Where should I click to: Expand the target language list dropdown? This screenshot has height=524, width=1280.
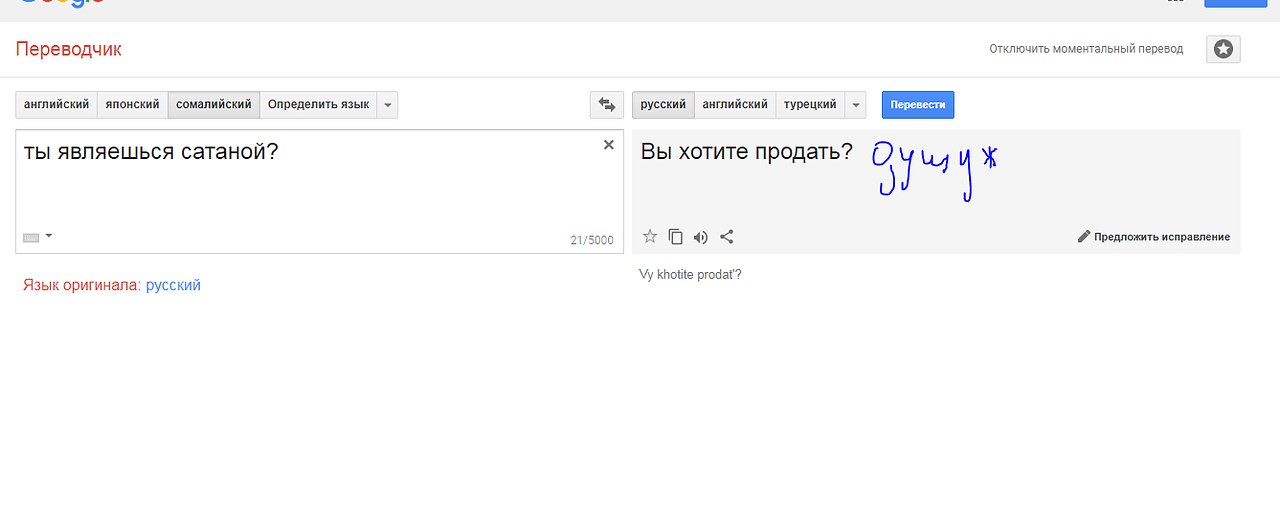pos(856,104)
